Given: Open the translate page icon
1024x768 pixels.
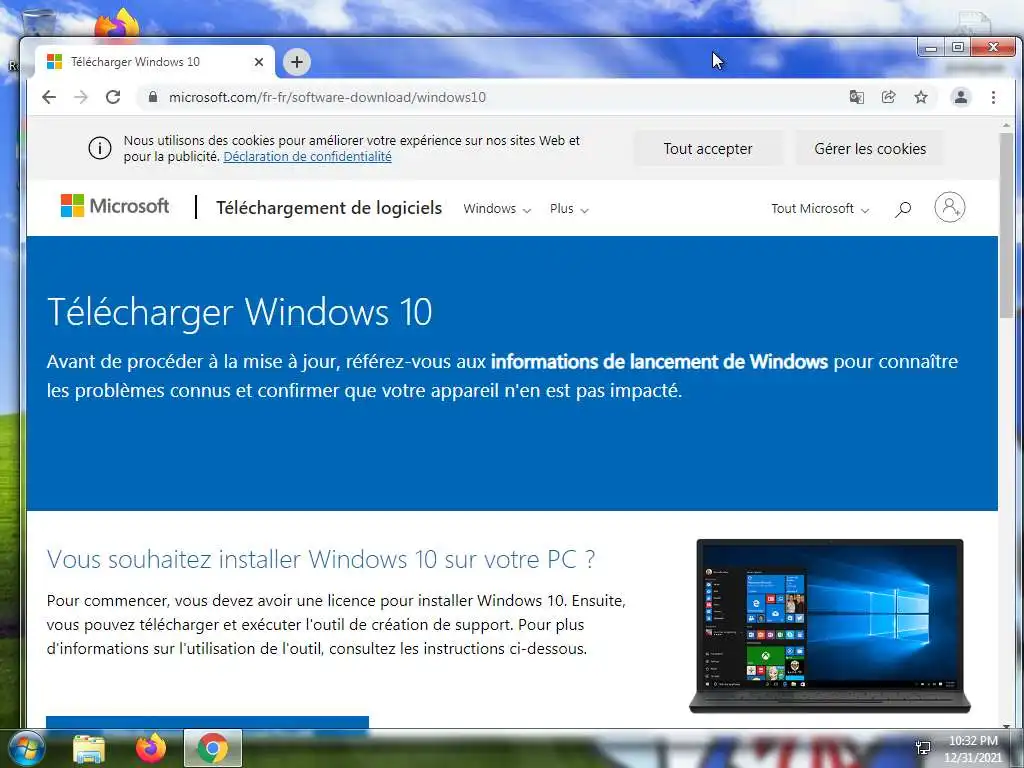Looking at the screenshot, I should [856, 97].
